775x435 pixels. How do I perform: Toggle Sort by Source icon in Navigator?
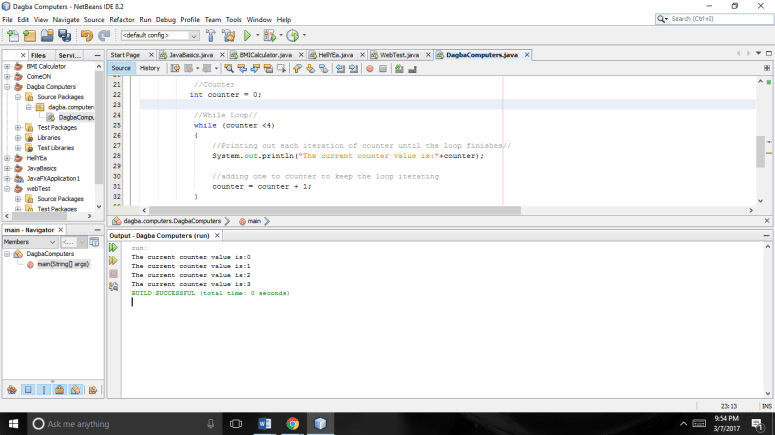point(92,390)
